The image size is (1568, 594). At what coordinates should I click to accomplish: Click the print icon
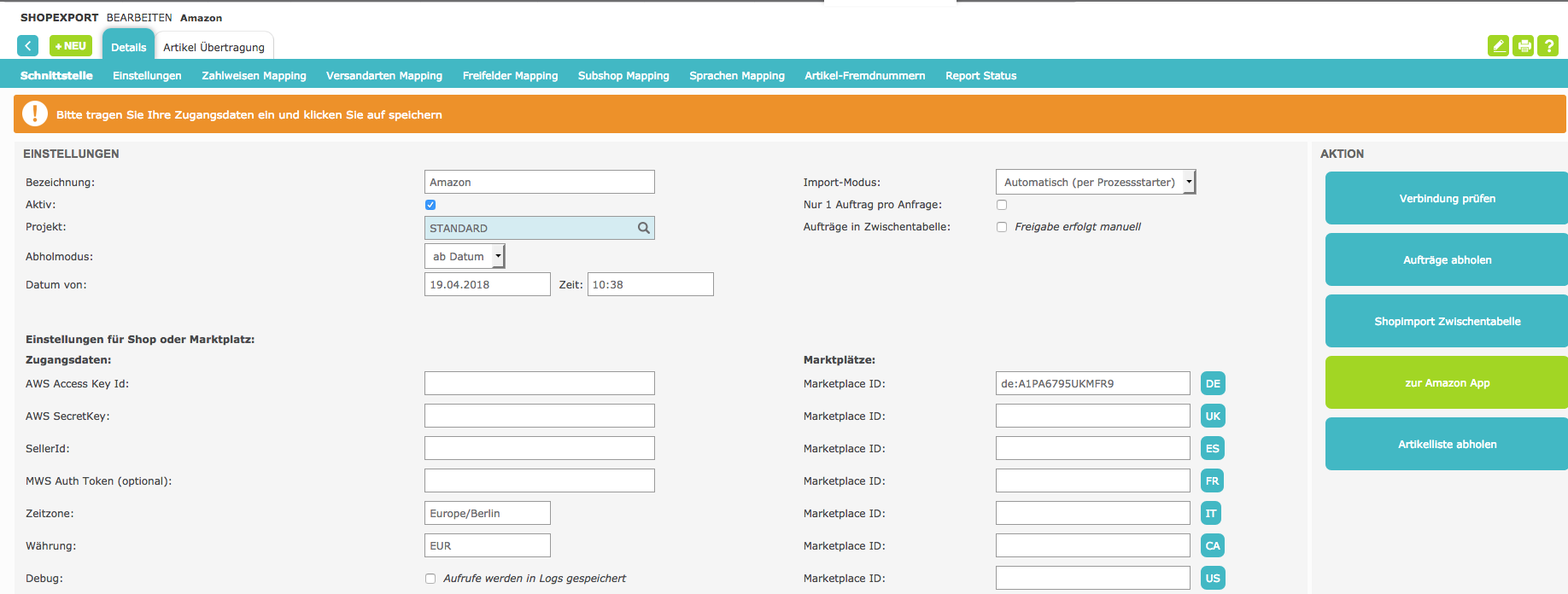pyautogui.click(x=1524, y=46)
